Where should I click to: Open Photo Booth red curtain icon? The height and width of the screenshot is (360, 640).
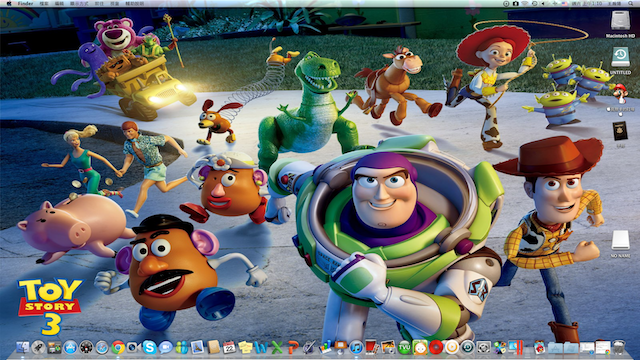point(372,347)
